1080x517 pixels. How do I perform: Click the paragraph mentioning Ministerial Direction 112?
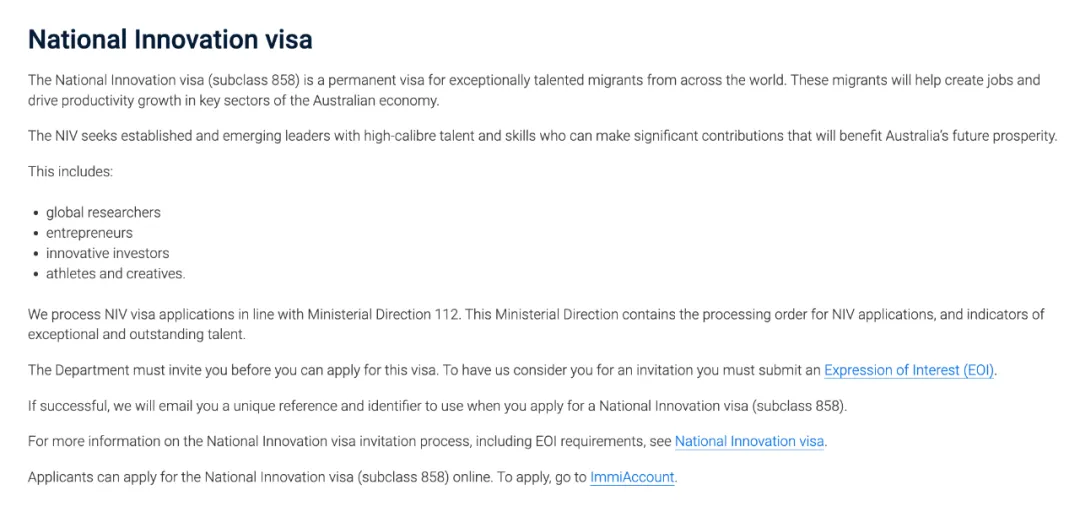(400, 314)
